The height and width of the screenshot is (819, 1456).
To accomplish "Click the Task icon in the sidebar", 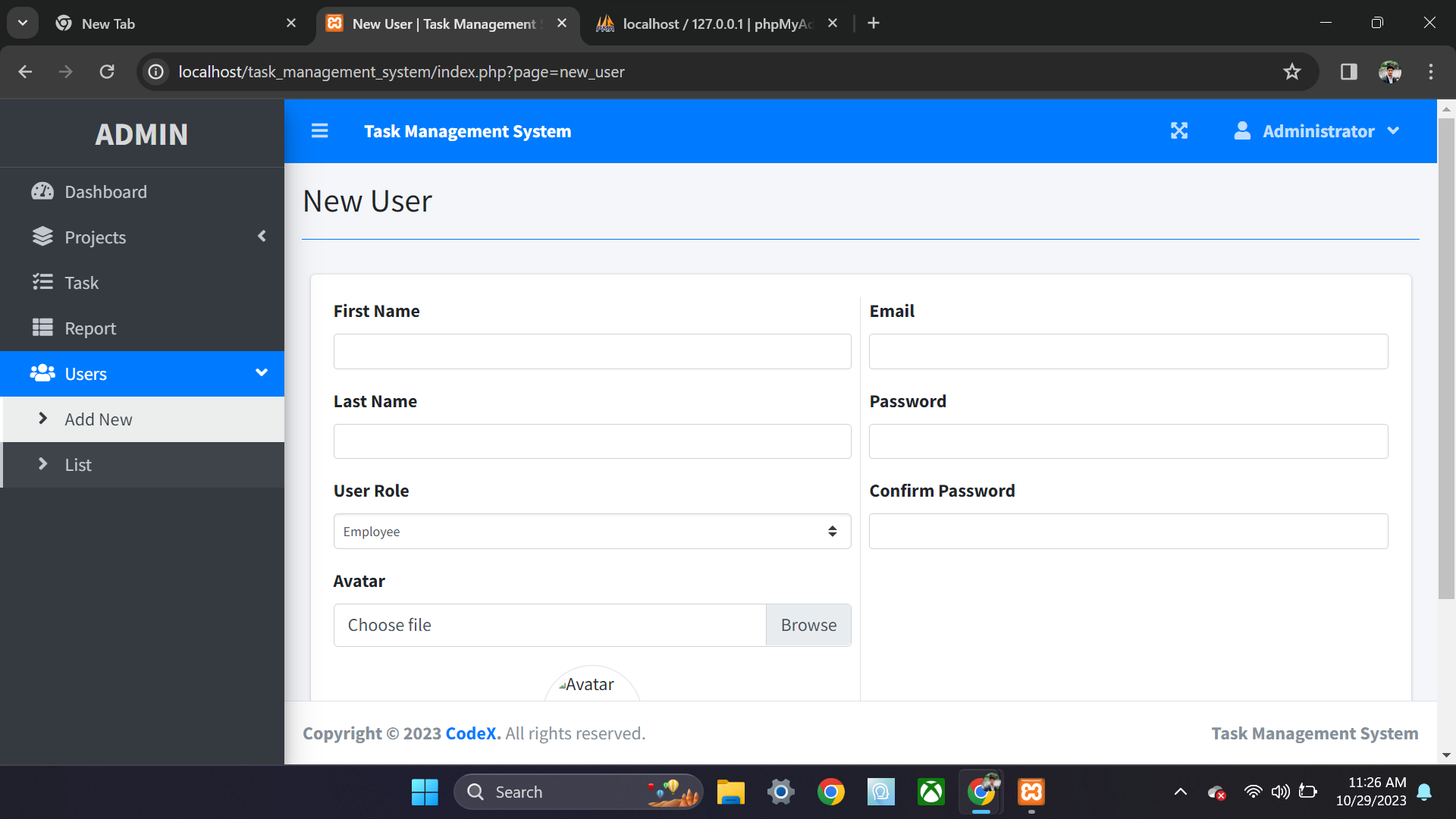I will tap(44, 282).
